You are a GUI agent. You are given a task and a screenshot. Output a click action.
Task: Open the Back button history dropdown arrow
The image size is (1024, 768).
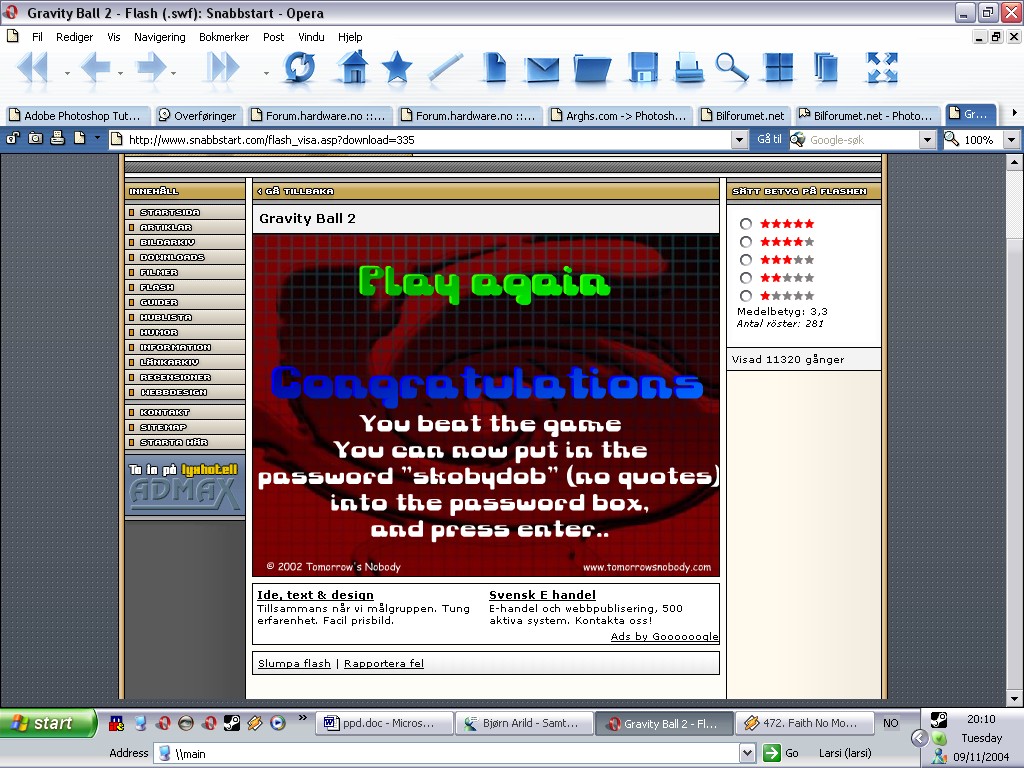point(120,73)
